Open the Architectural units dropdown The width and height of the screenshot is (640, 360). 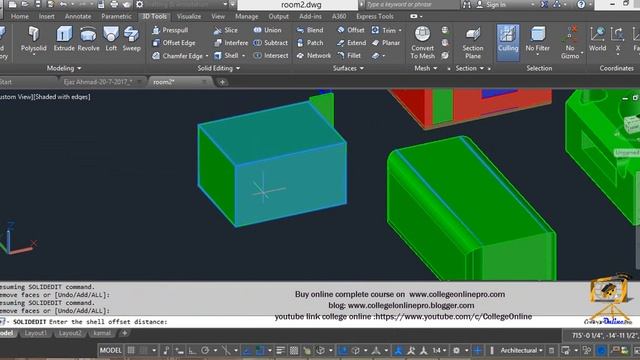point(522,350)
